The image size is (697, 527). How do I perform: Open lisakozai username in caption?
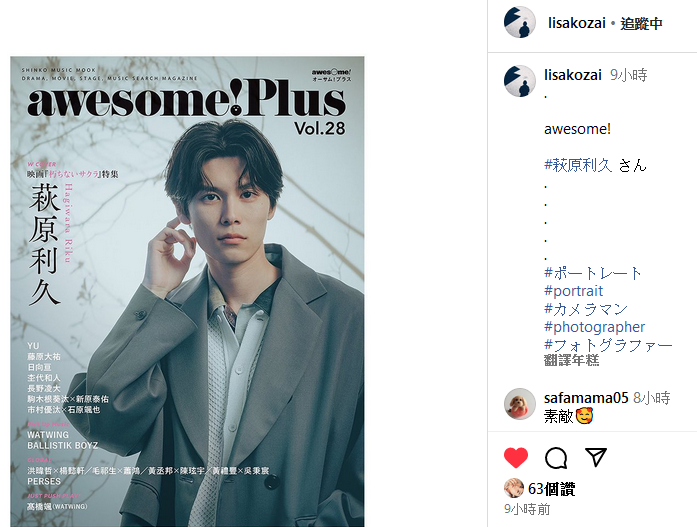(573, 75)
